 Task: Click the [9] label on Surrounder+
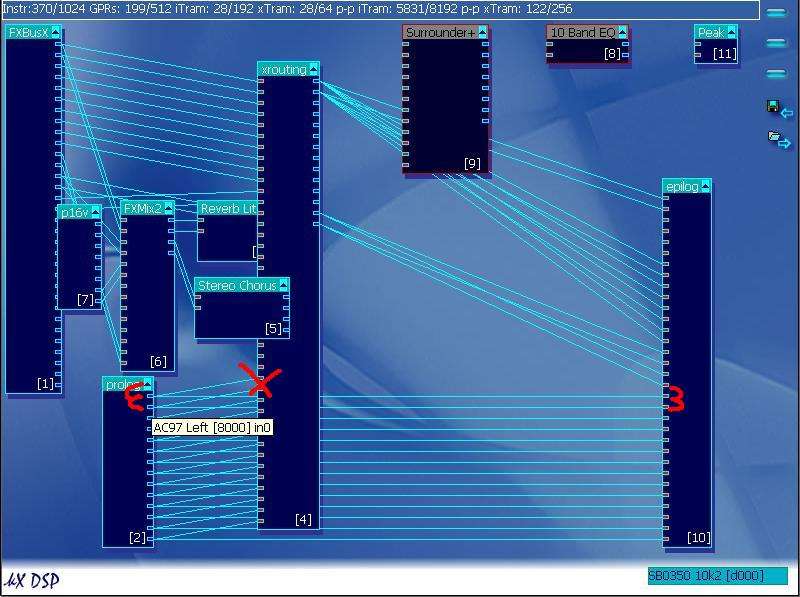click(472, 163)
